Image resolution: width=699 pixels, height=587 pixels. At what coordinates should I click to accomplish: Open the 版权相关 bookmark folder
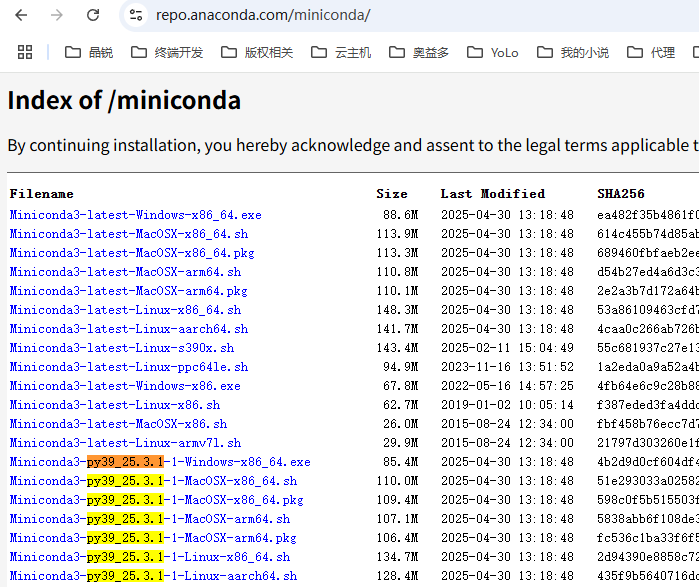(257, 53)
